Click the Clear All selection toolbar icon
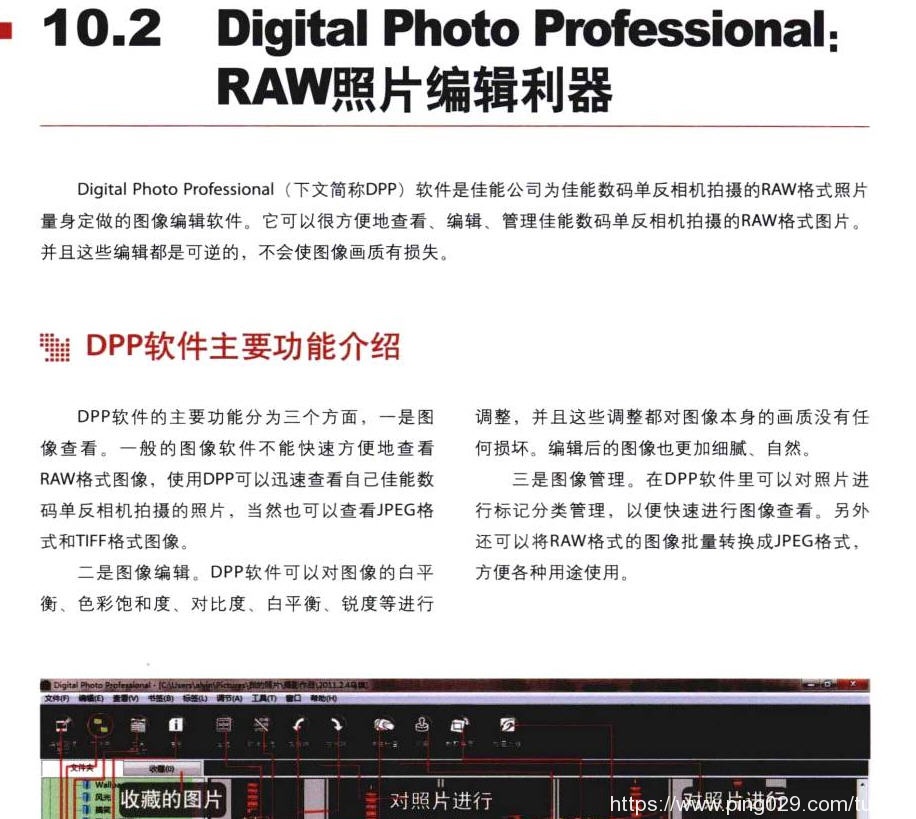The image size is (916, 819). click(261, 725)
